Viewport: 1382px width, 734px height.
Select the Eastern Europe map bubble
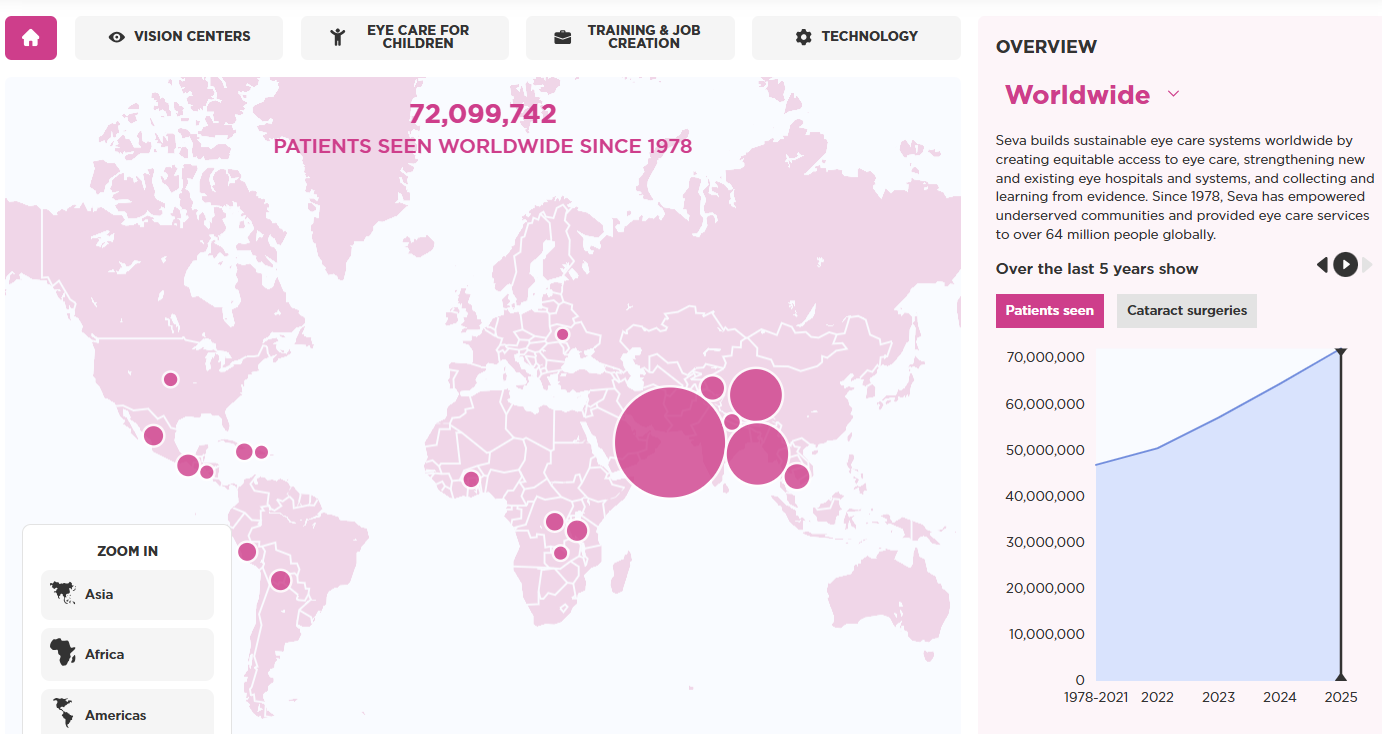(562, 334)
